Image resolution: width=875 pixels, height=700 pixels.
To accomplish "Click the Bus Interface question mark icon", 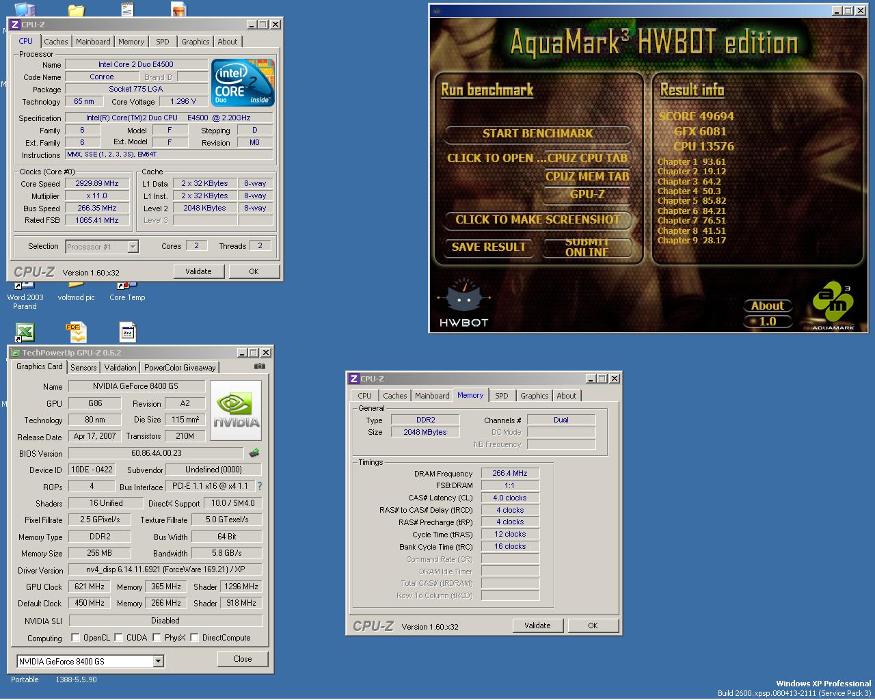I will point(259,486).
